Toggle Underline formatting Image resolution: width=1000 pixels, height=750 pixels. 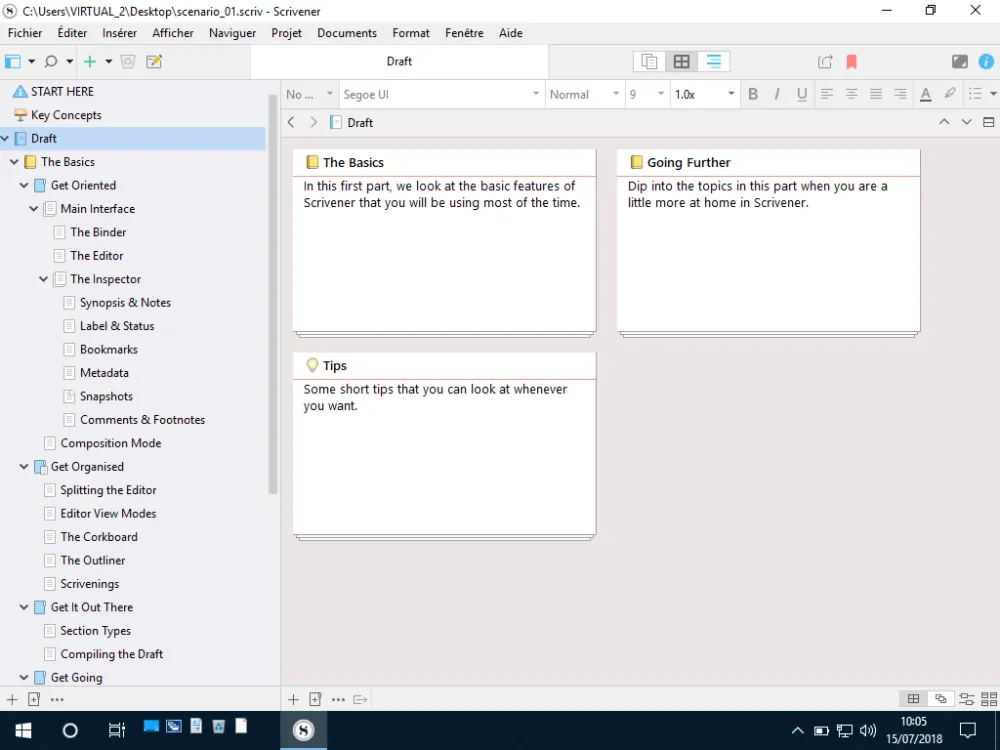tap(802, 94)
